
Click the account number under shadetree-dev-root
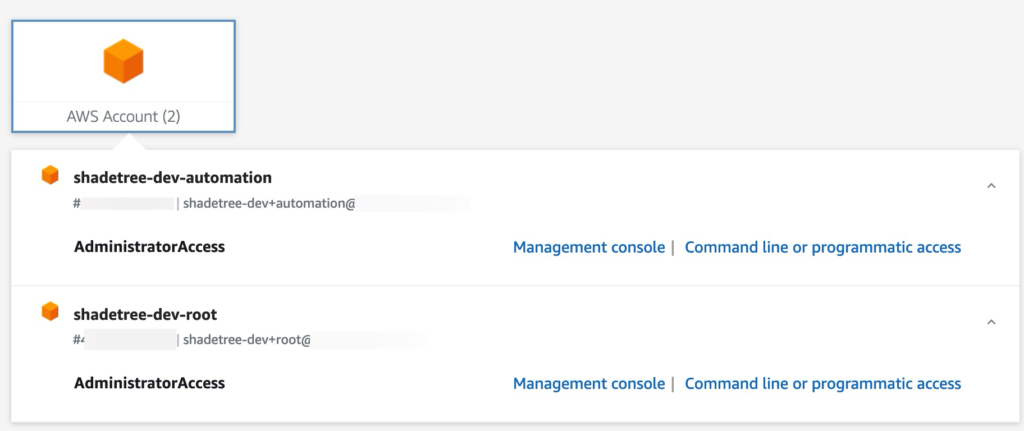125,340
